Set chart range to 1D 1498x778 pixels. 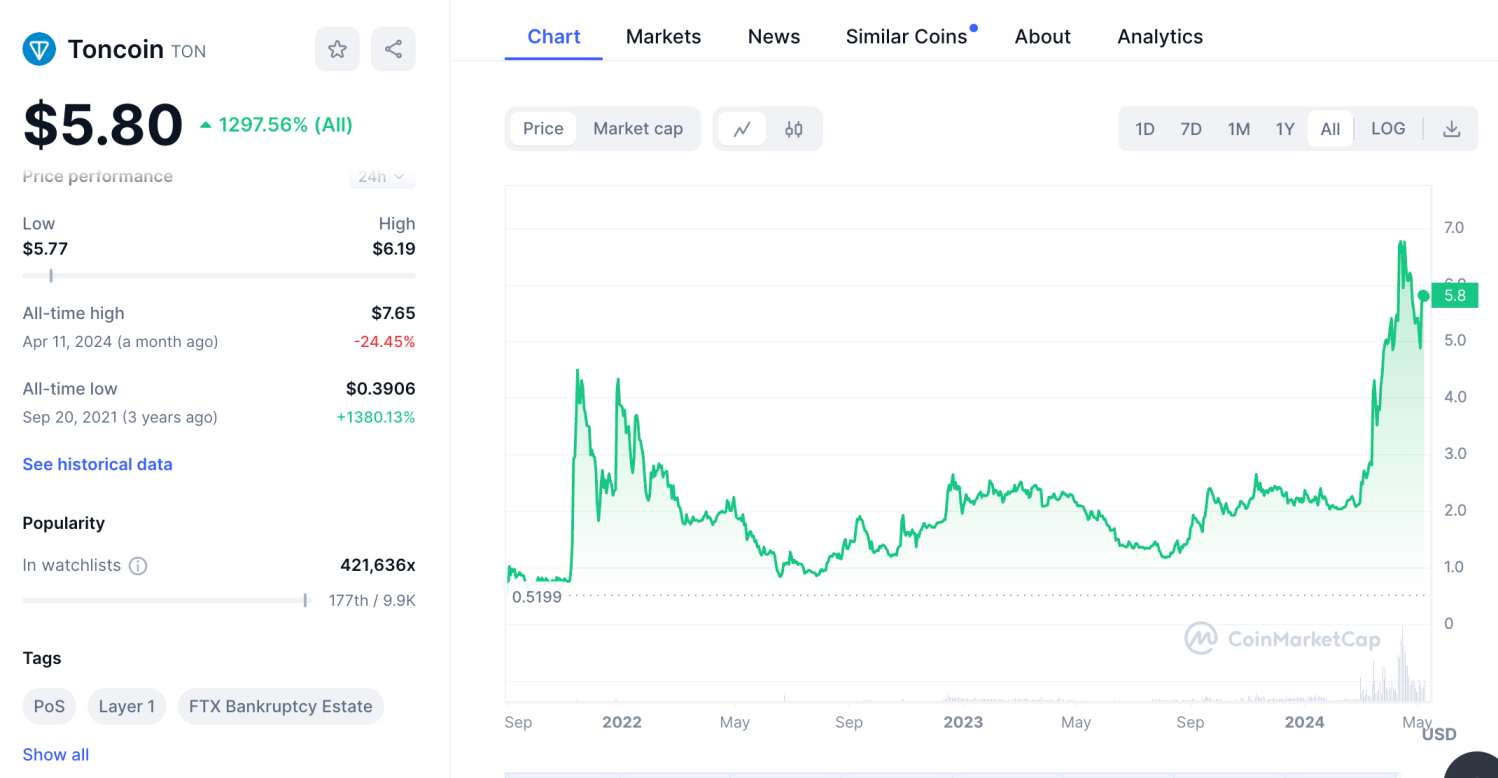(x=1145, y=129)
